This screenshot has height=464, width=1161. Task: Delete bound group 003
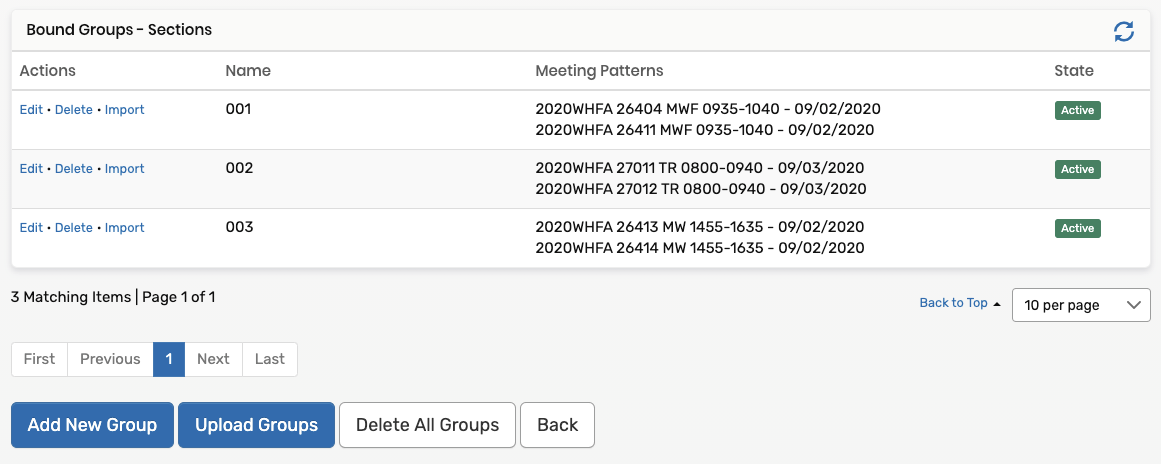click(x=74, y=228)
